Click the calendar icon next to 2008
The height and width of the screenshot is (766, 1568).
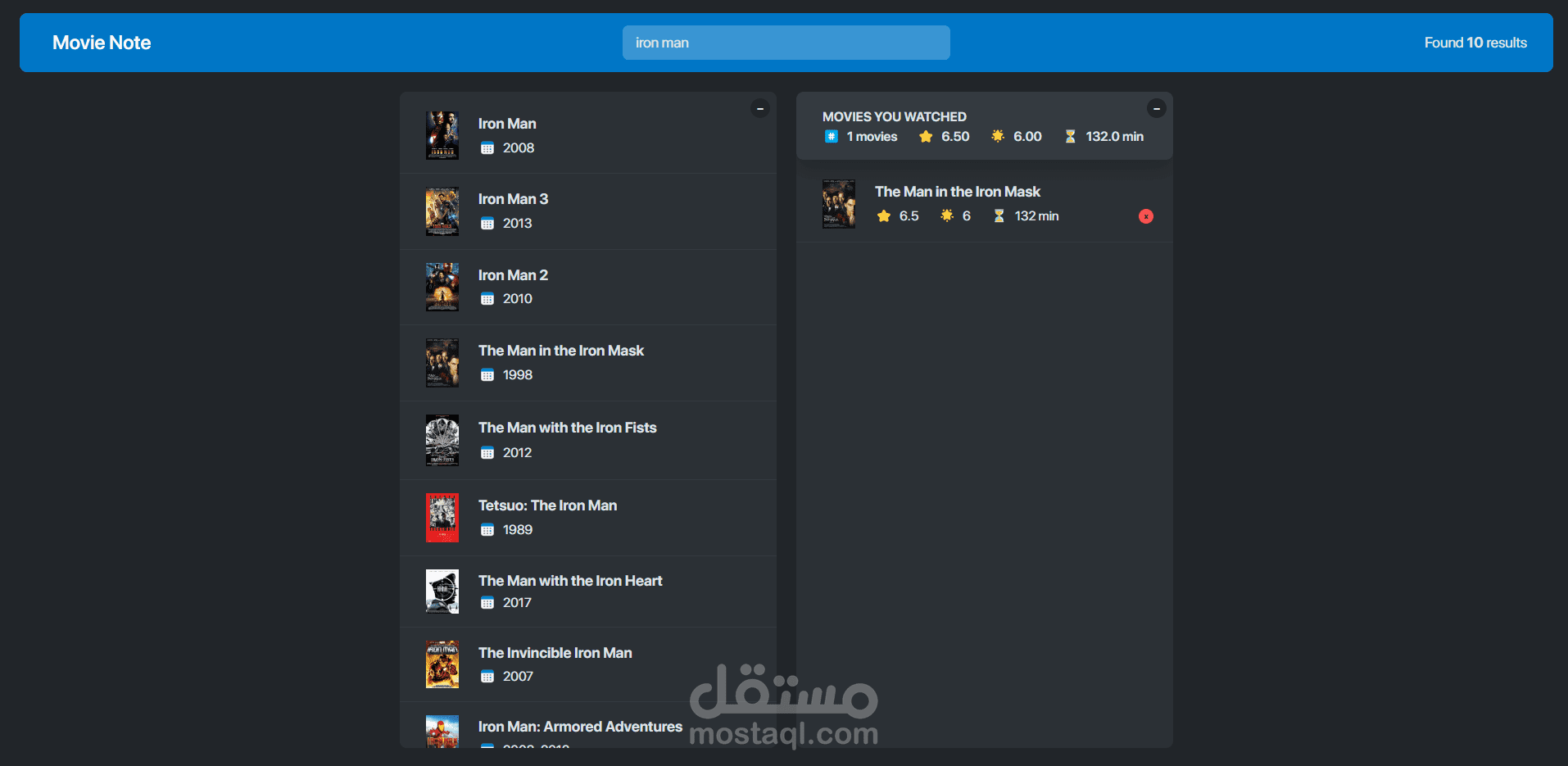[487, 148]
